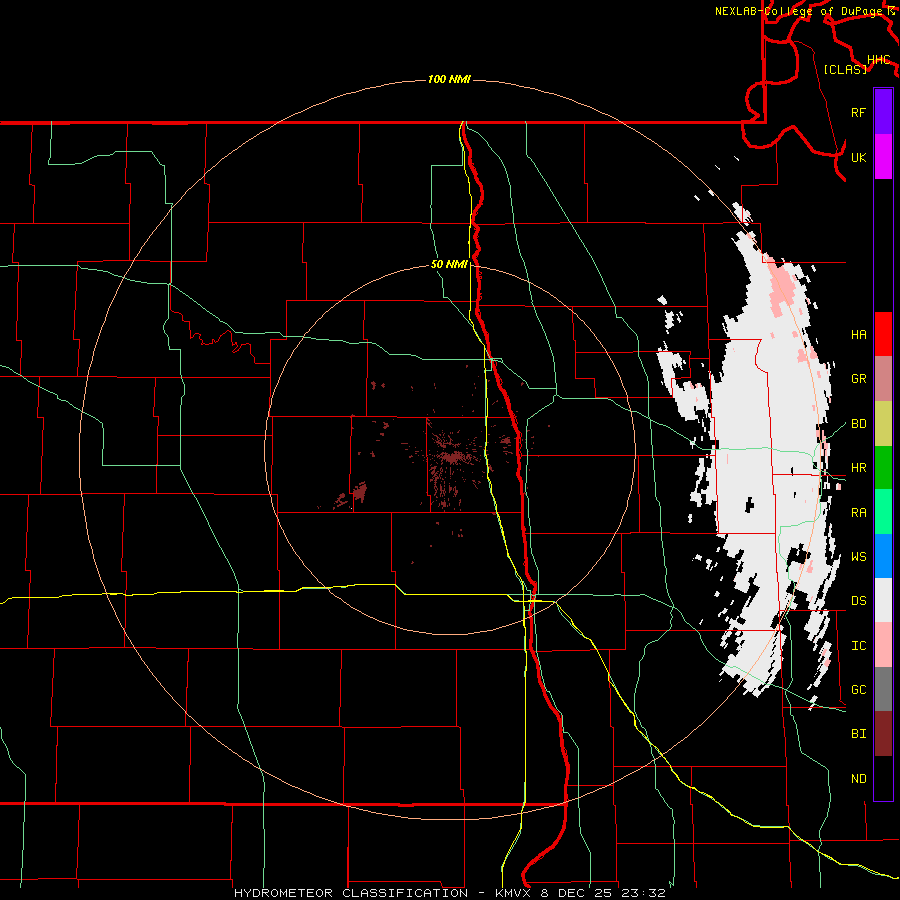Click the HR green legend swatch
Viewport: 900px width, 900px height.
tap(883, 467)
